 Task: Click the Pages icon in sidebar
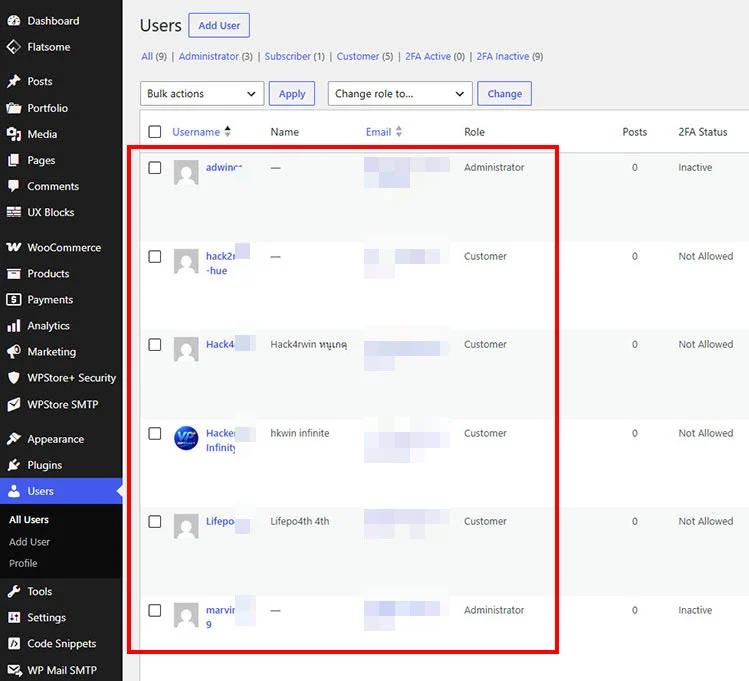14,160
